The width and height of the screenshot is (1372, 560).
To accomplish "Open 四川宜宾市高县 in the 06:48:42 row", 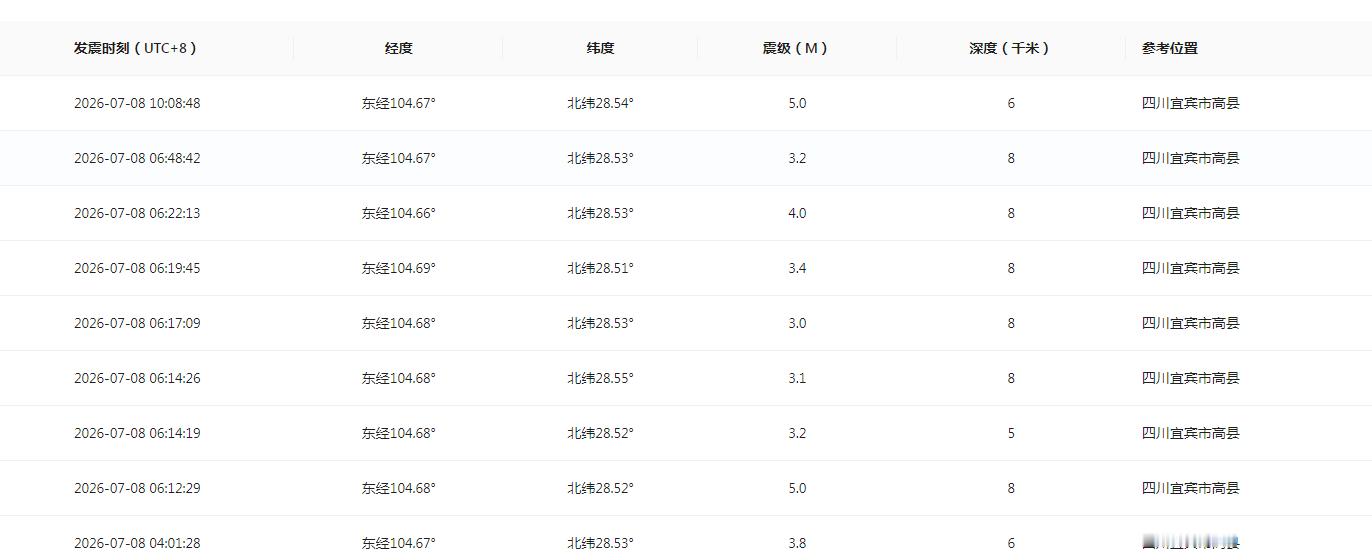I will pos(1191,158).
